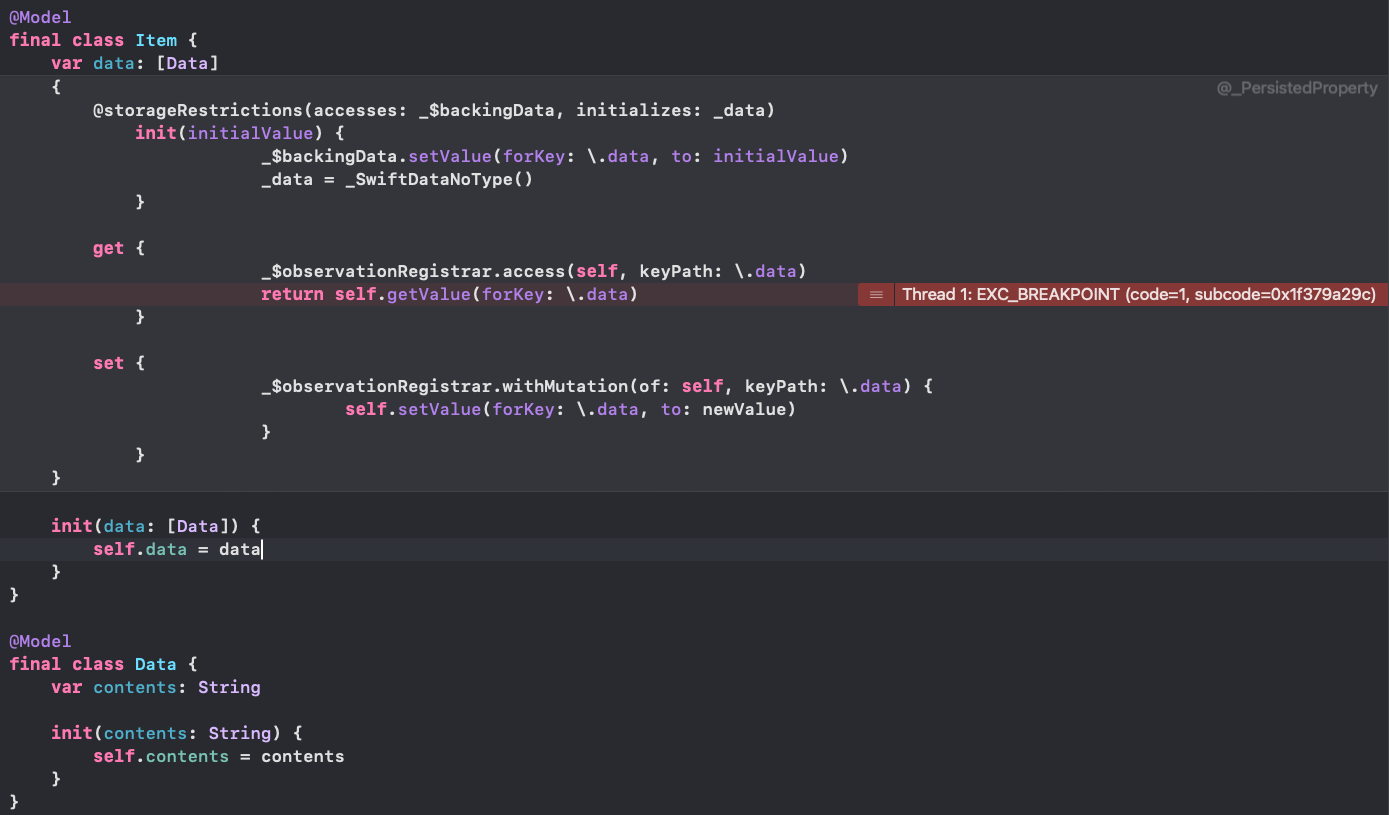Click the Data class name in declaration
1389x815 pixels.
[155, 664]
